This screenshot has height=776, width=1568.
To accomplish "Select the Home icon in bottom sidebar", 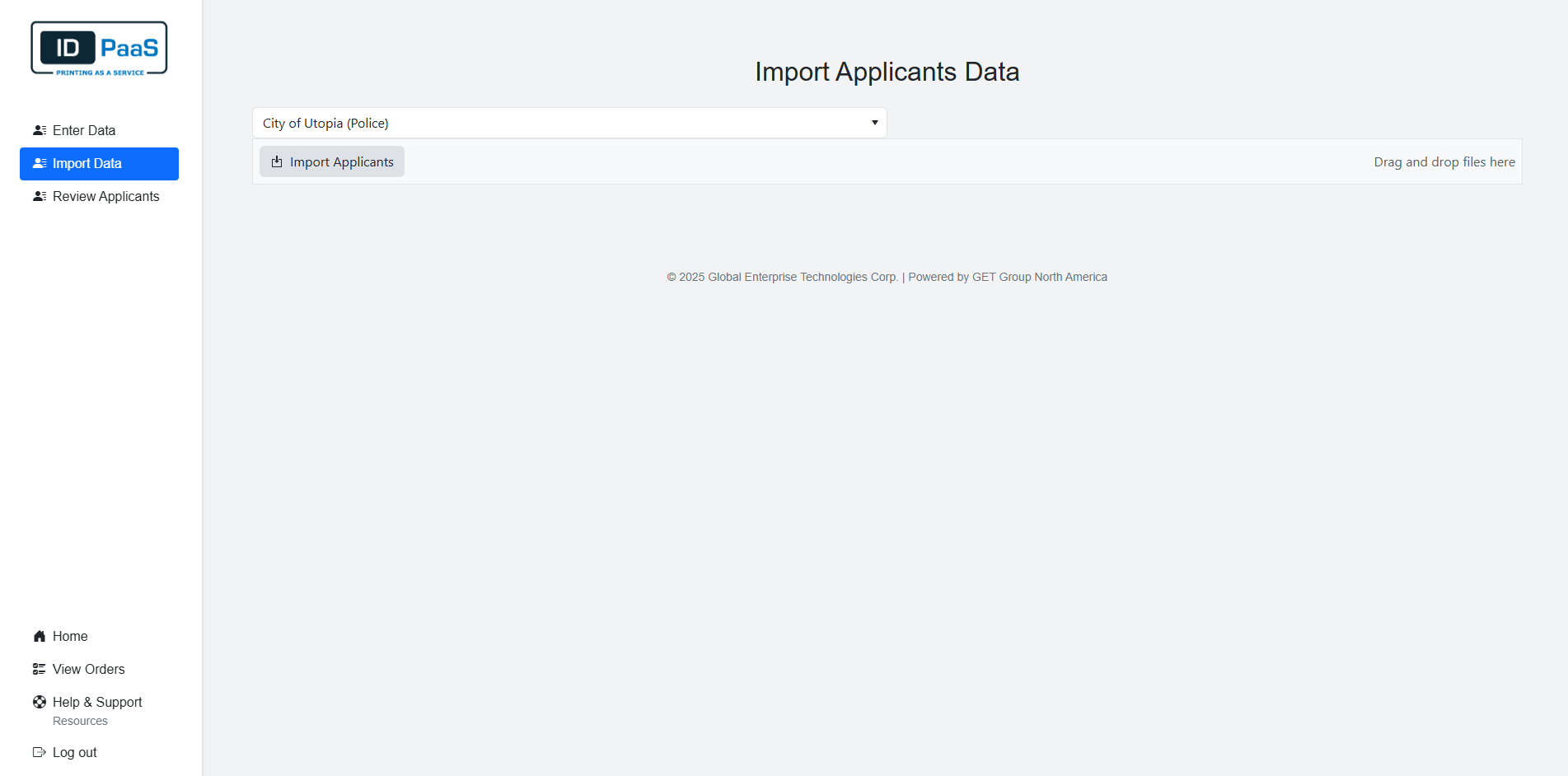I will coord(39,636).
